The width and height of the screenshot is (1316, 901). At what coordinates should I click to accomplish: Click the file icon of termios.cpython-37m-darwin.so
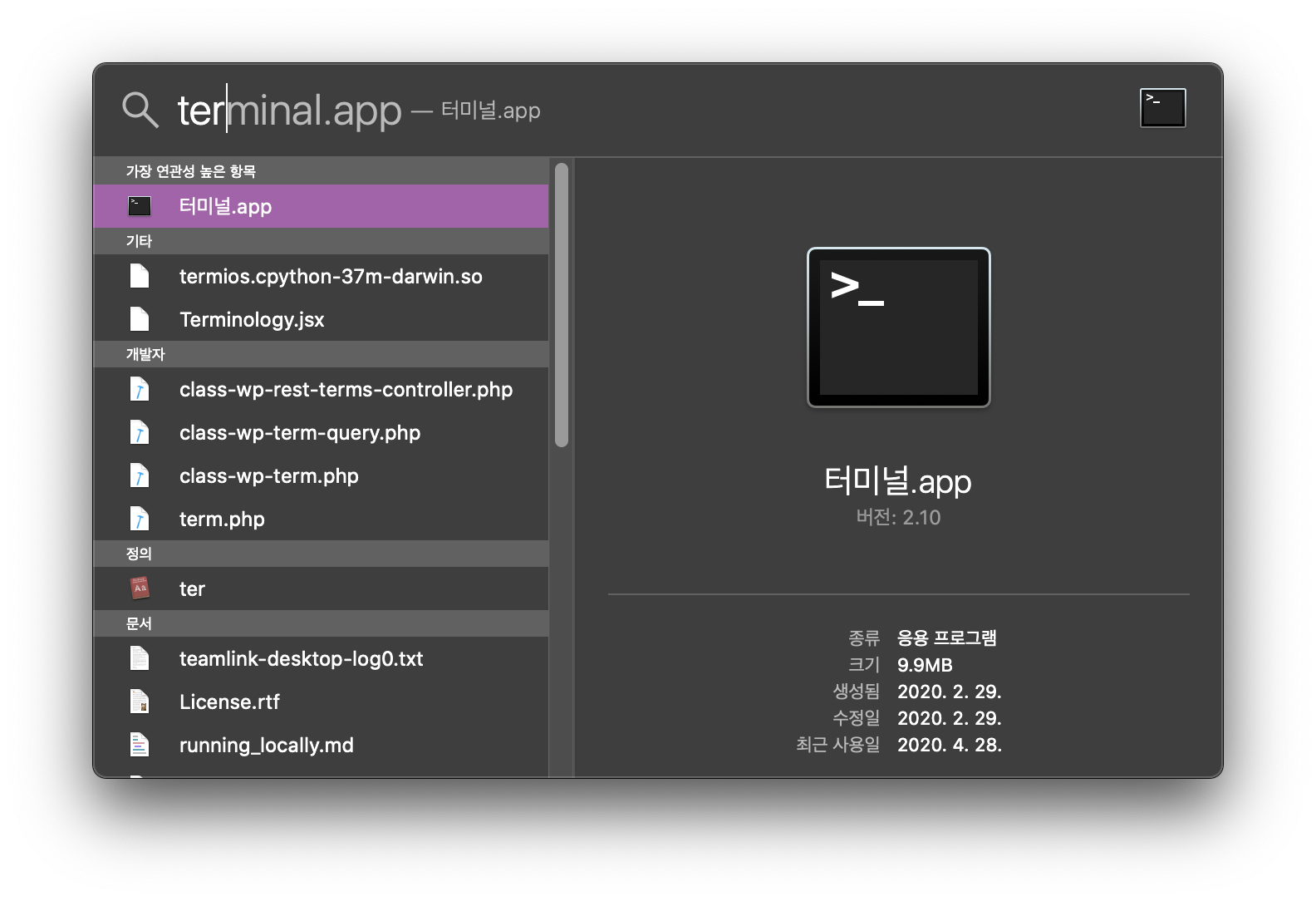point(140,276)
